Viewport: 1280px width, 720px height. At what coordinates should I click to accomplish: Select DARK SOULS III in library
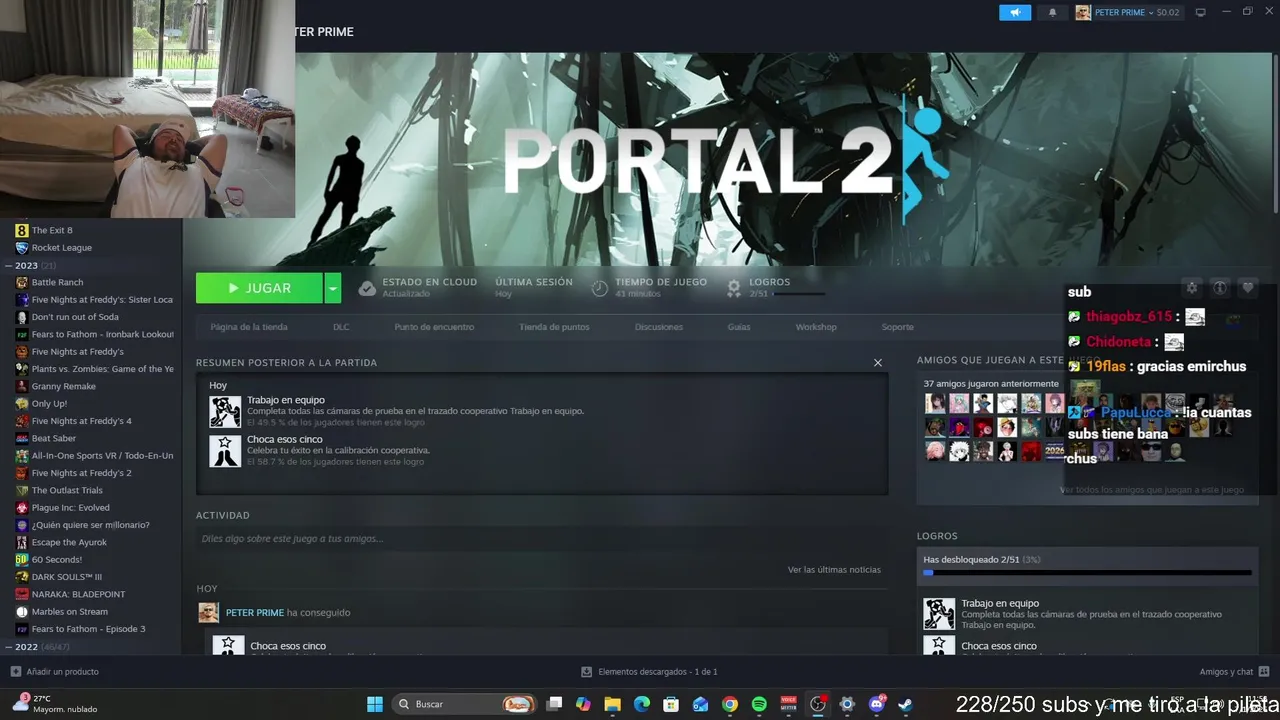click(66, 577)
